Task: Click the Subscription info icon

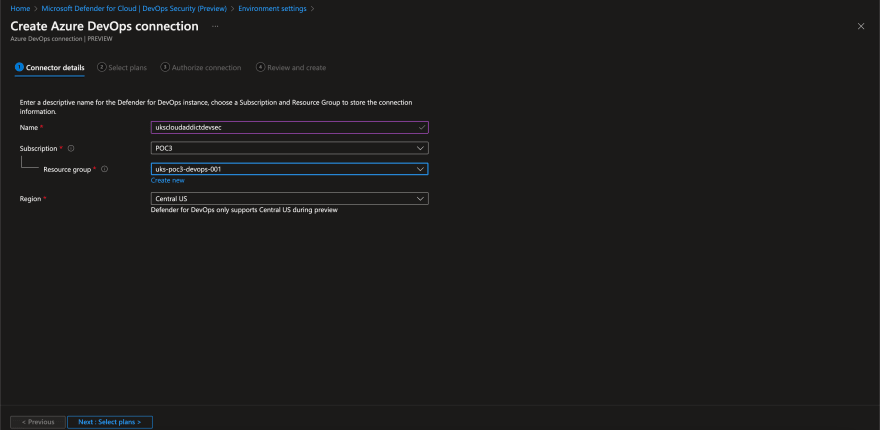Action: pyautogui.click(x=71, y=149)
